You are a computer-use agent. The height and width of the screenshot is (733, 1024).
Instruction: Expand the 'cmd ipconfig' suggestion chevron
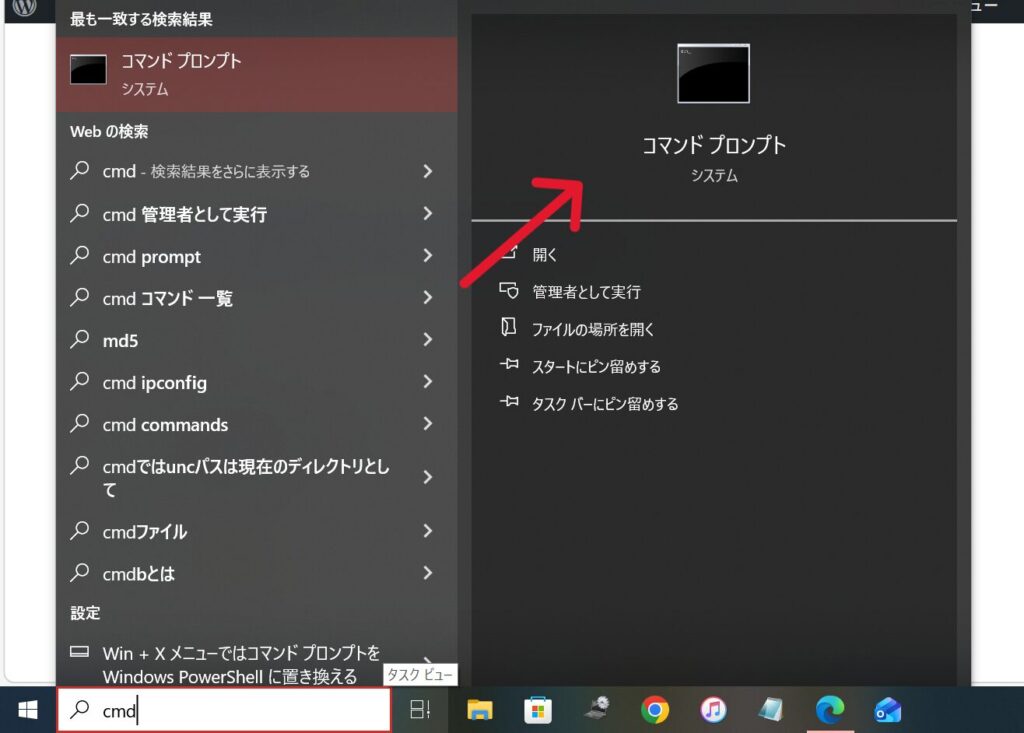[x=427, y=382]
